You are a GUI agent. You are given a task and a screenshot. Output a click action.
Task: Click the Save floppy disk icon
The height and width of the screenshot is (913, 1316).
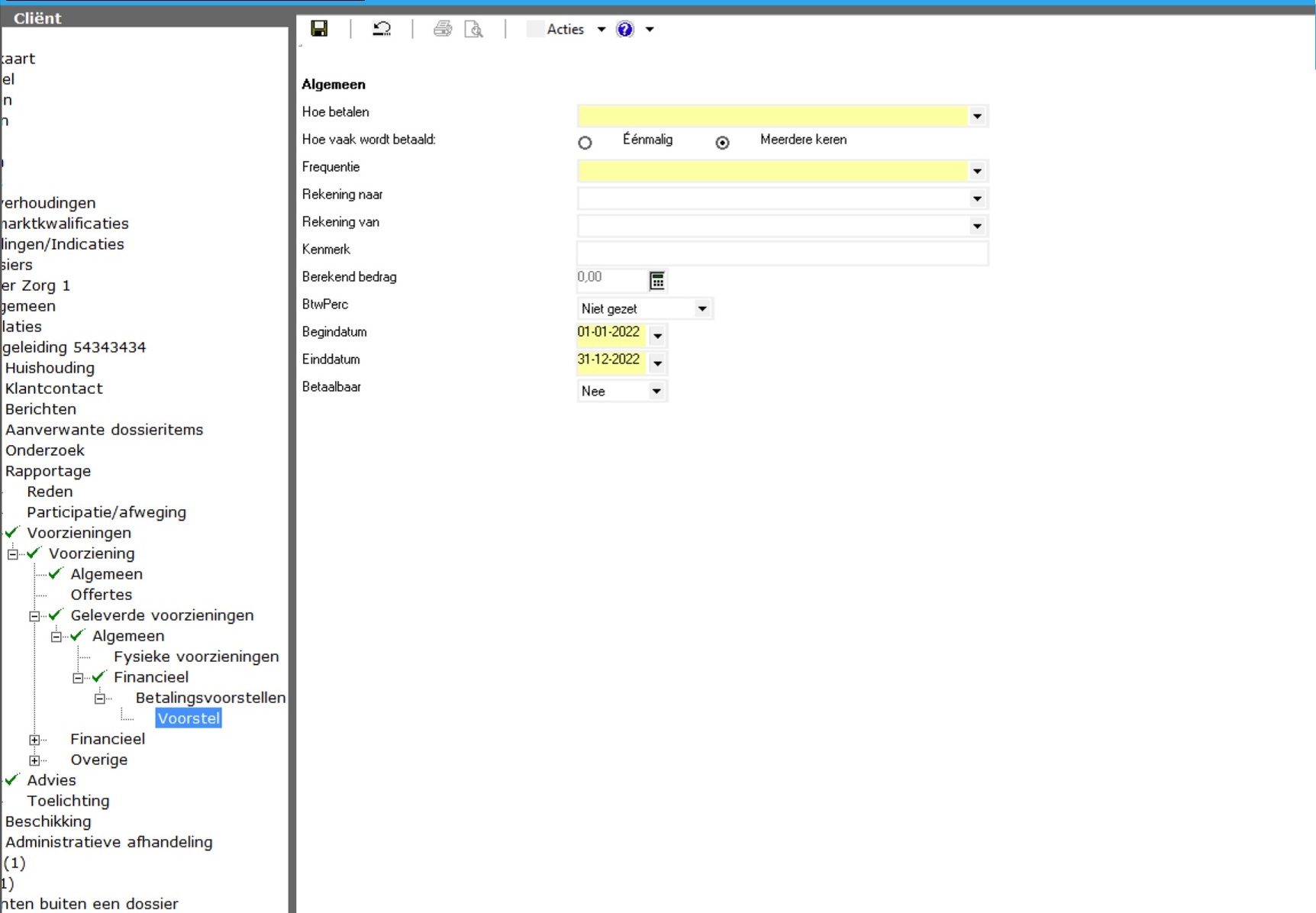[x=319, y=29]
